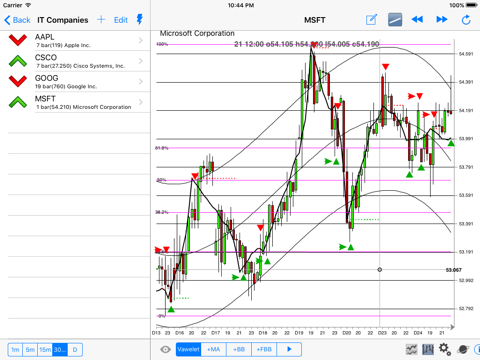
Task: Click the 53.191 price axis label
Action: pos(466,252)
